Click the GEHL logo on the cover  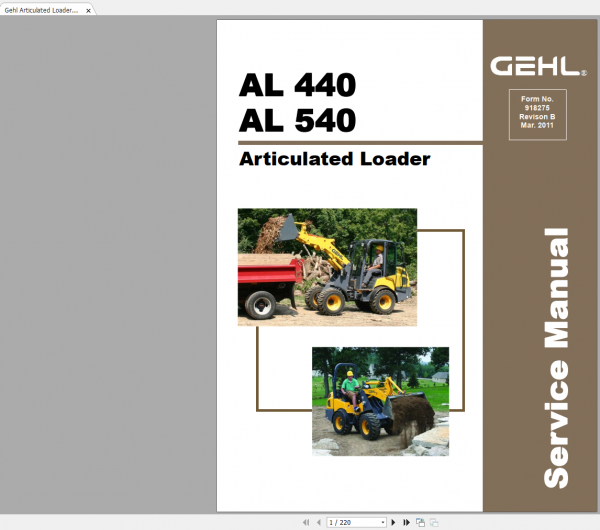[x=538, y=66]
